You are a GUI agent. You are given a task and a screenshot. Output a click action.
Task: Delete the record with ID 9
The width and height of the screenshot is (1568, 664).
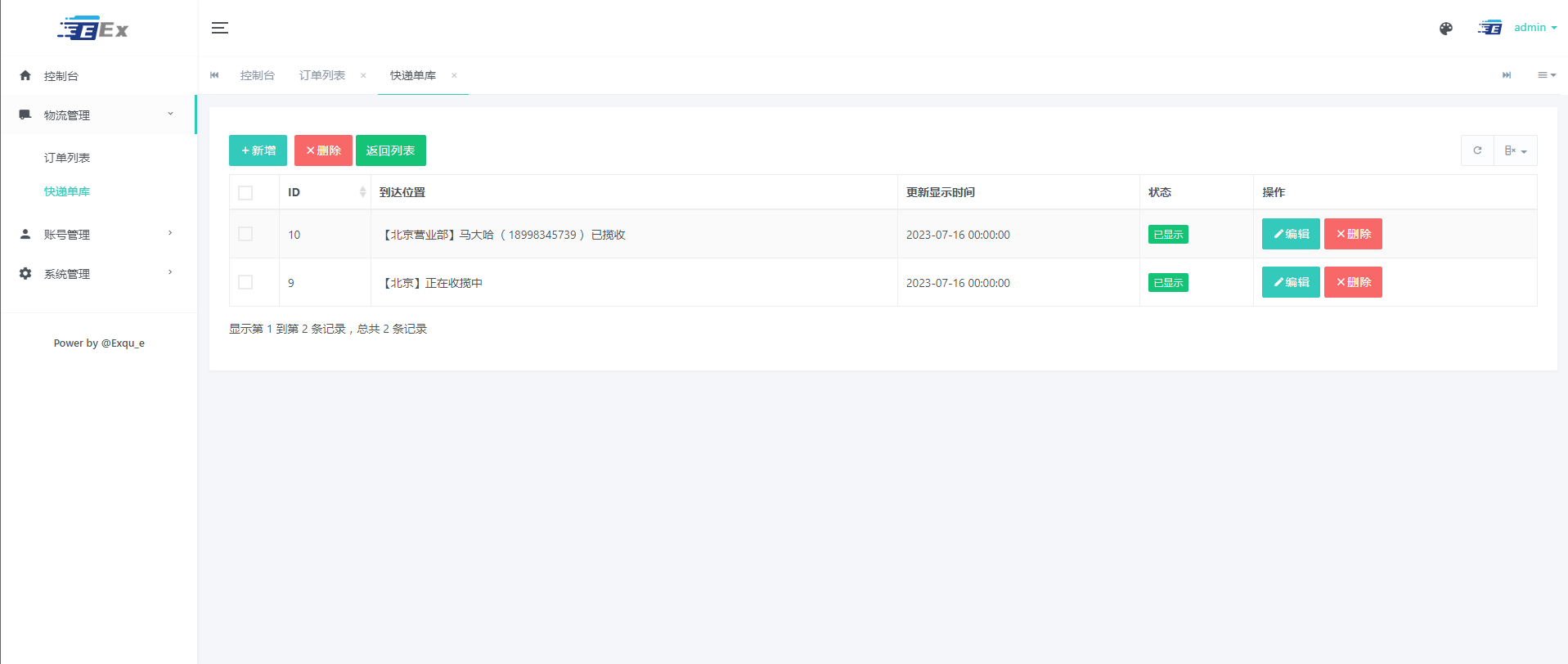pos(1353,282)
